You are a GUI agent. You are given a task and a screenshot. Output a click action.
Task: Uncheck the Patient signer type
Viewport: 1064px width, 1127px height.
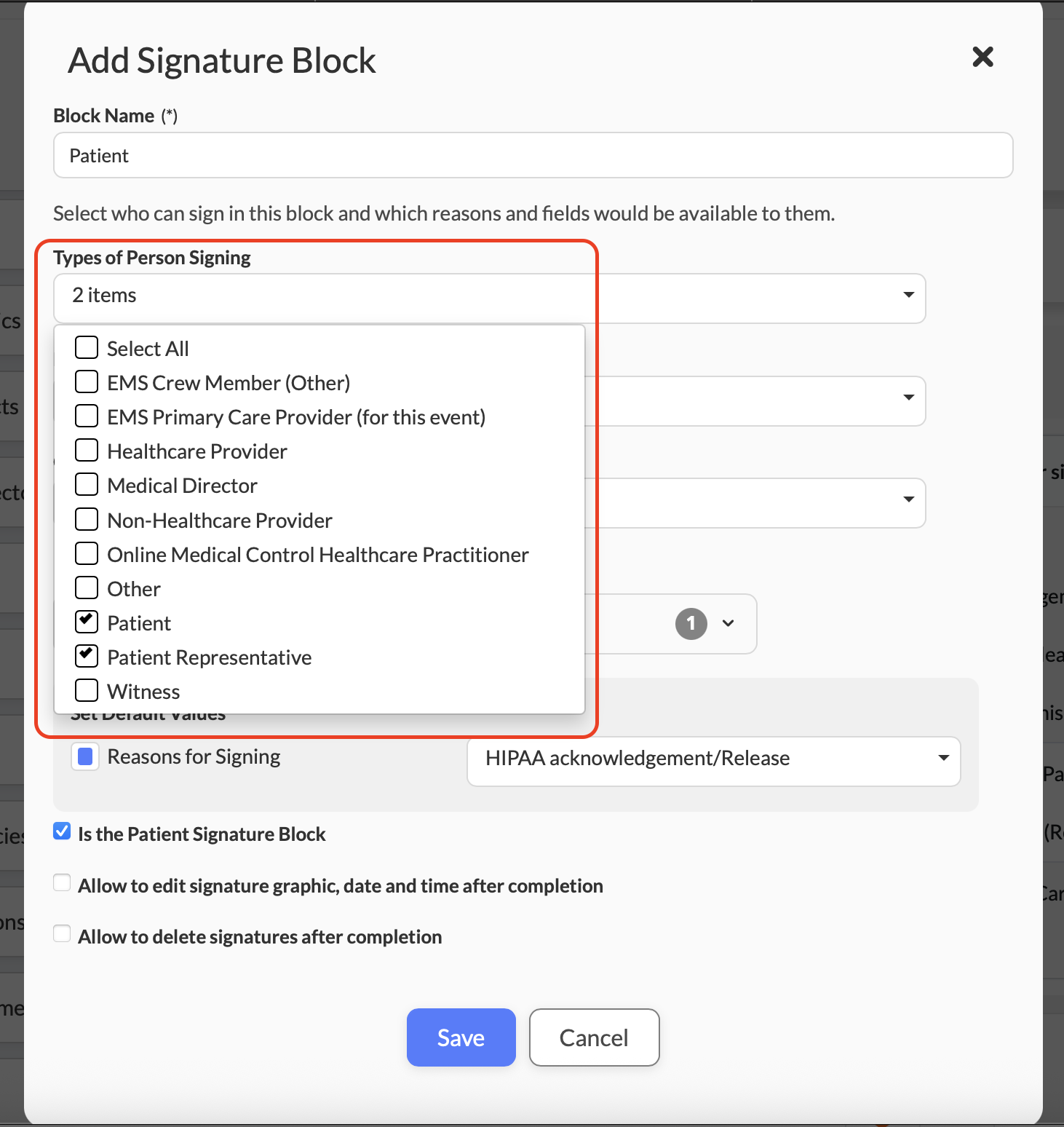coord(87,622)
